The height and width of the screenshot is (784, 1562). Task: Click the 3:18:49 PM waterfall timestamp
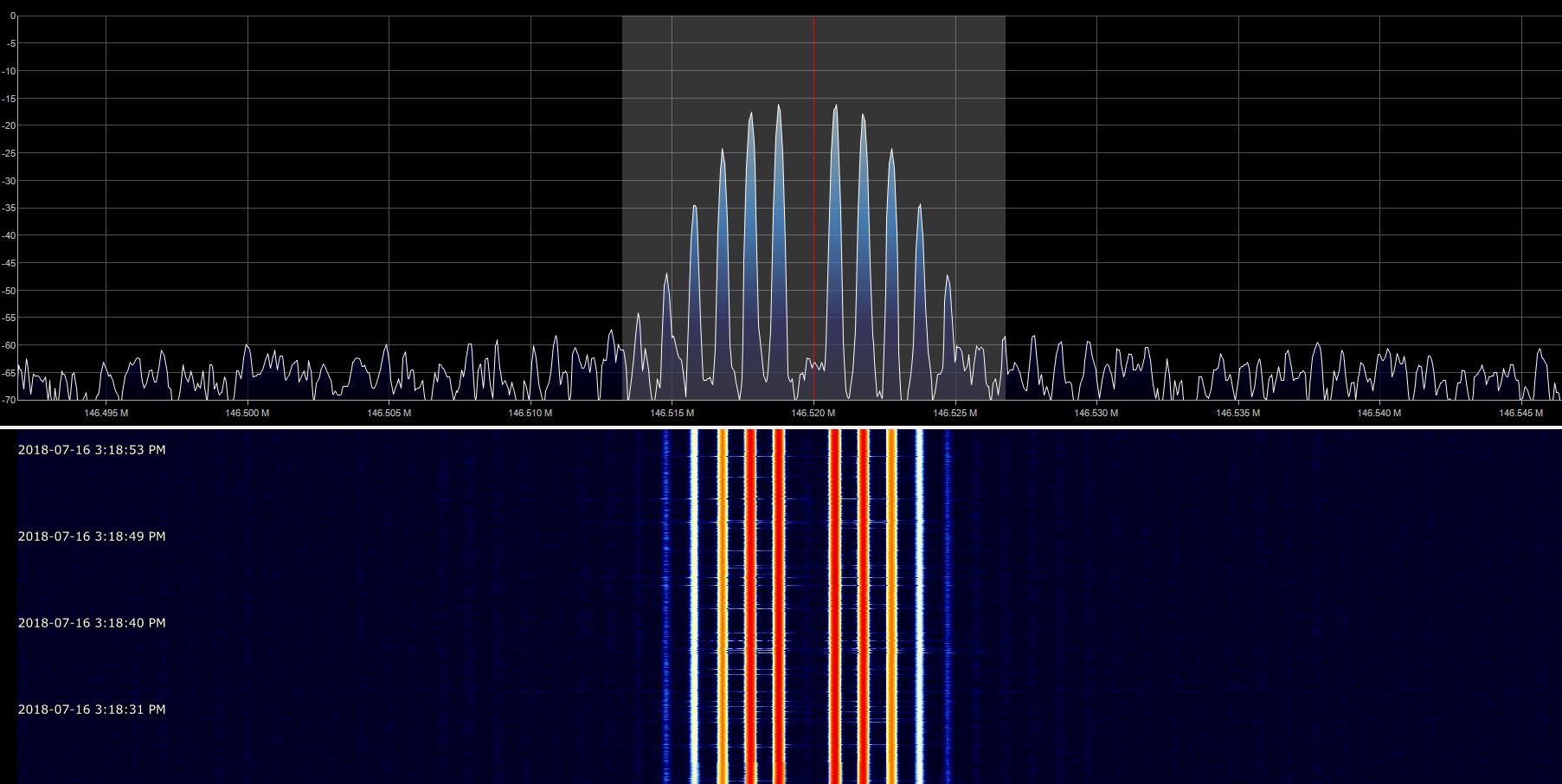tap(92, 537)
